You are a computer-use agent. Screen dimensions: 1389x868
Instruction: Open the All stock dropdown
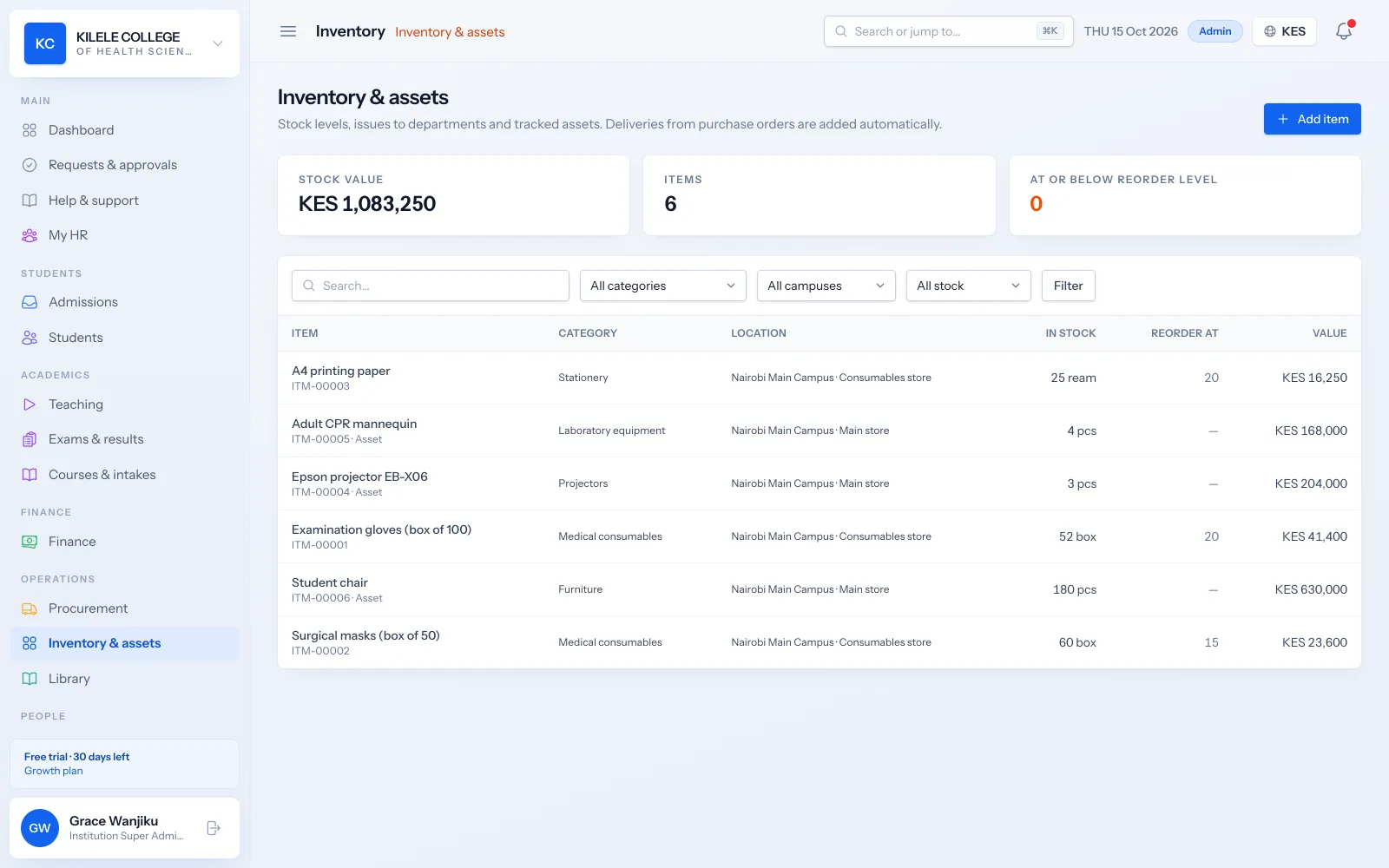[968, 286]
